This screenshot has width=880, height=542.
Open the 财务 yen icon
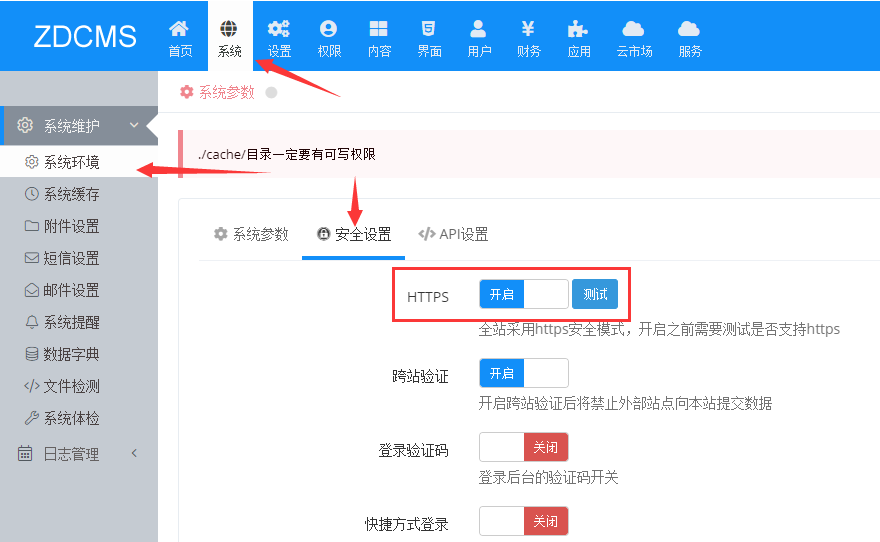[528, 28]
